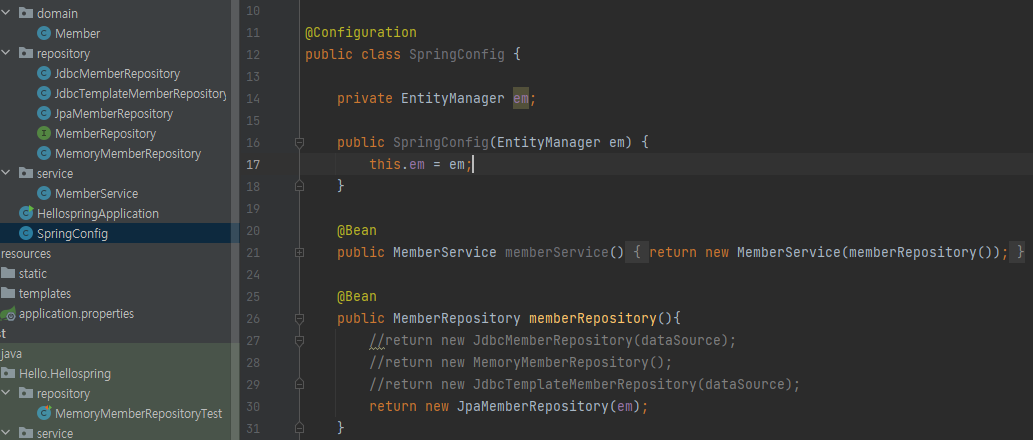Click the Member class icon
The width and height of the screenshot is (1033, 440).
coord(44,34)
